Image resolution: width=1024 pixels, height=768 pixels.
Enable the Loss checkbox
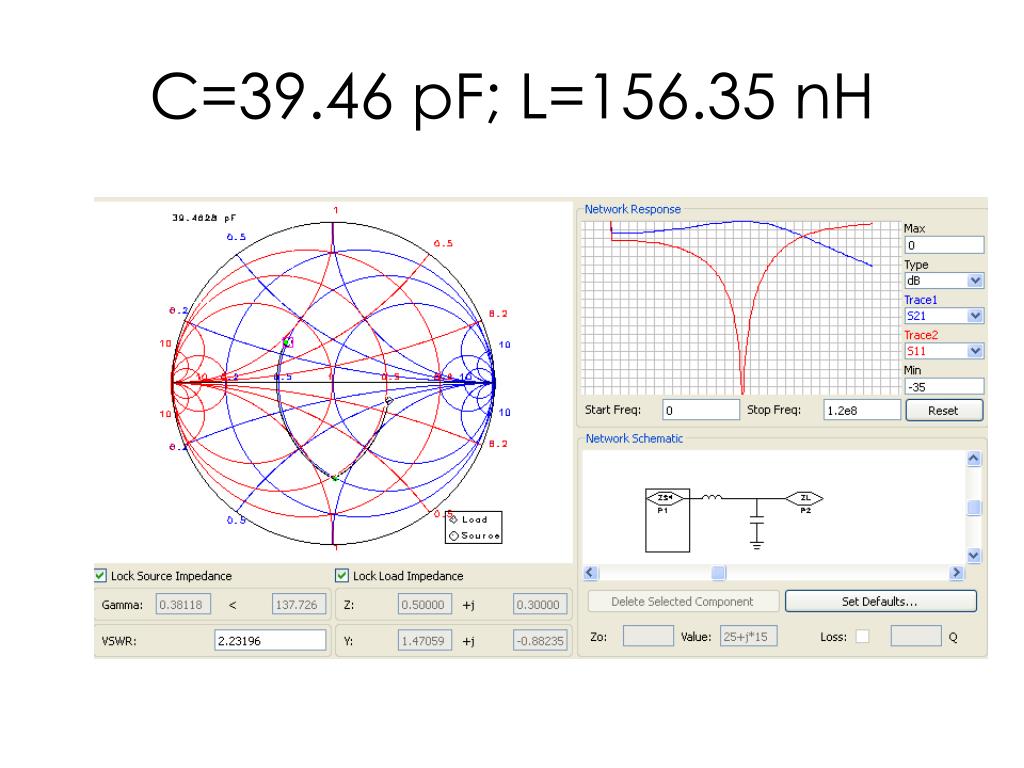pos(862,636)
